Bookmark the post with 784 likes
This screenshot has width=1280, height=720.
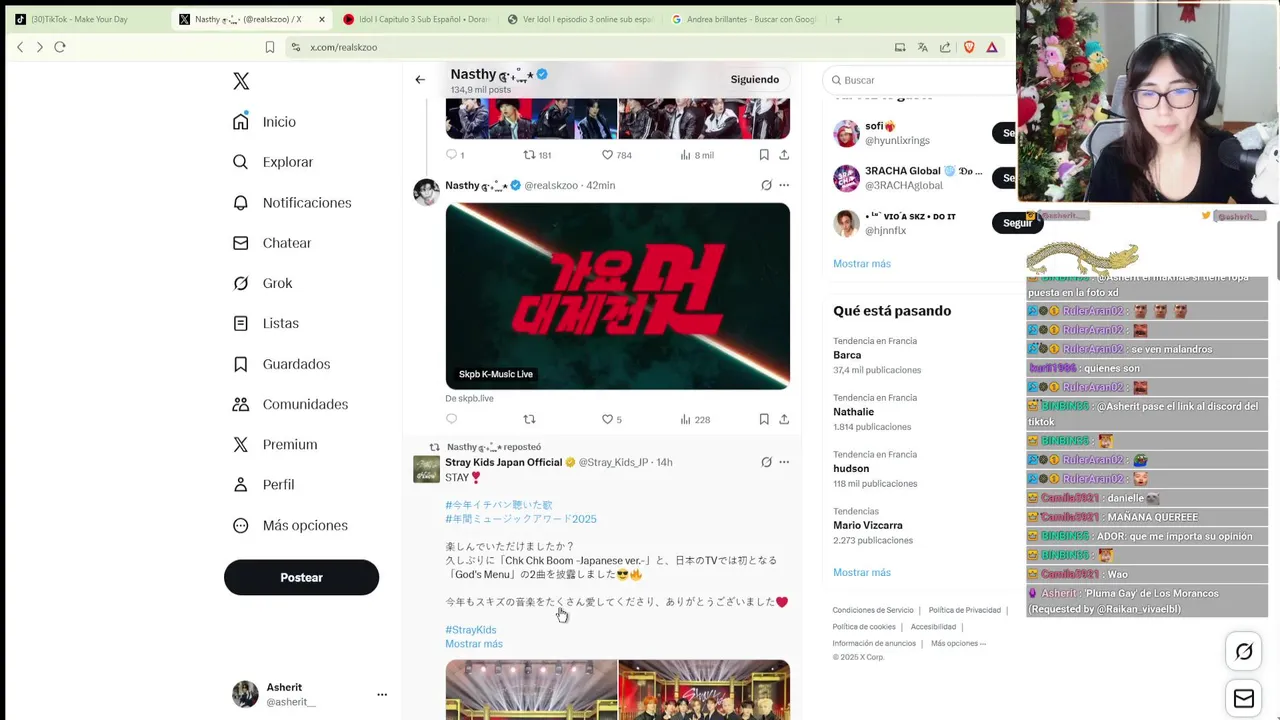point(764,154)
